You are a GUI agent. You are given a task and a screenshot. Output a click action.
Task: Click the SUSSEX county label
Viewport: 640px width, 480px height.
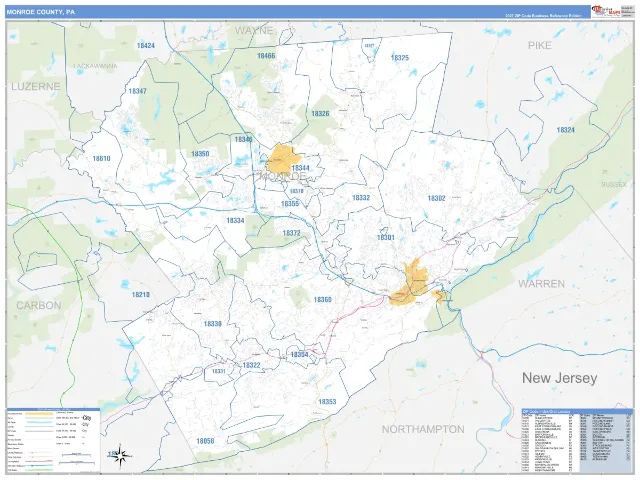[x=613, y=184]
